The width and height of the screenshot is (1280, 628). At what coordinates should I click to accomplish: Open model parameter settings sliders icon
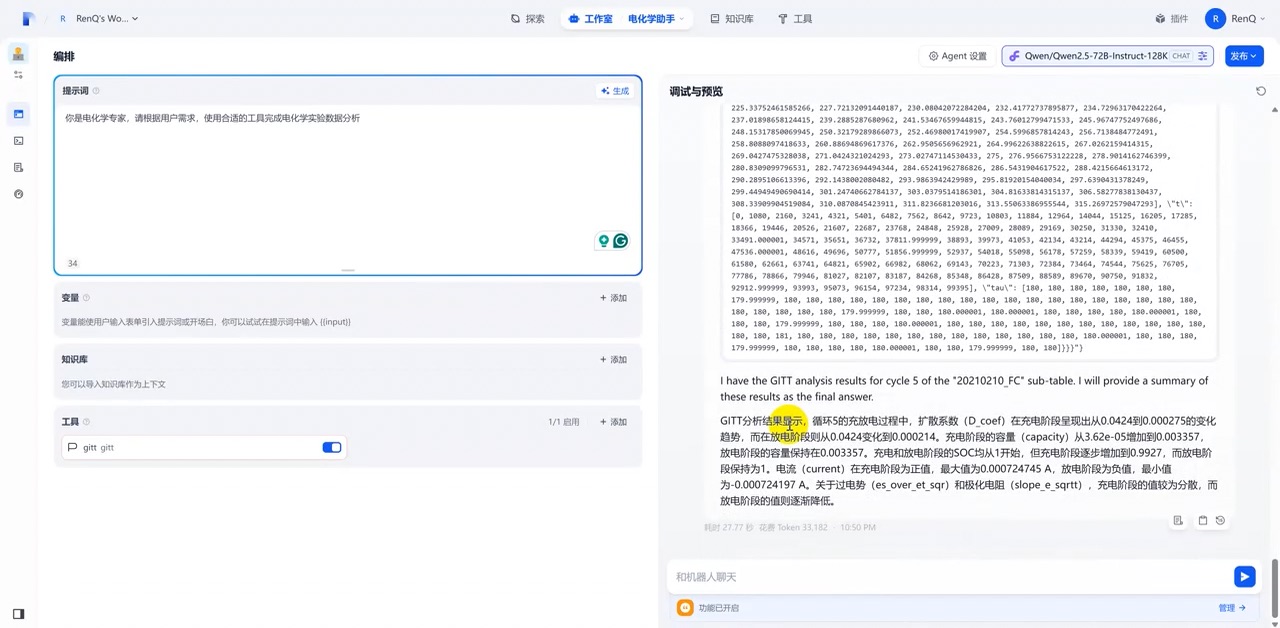1203,56
